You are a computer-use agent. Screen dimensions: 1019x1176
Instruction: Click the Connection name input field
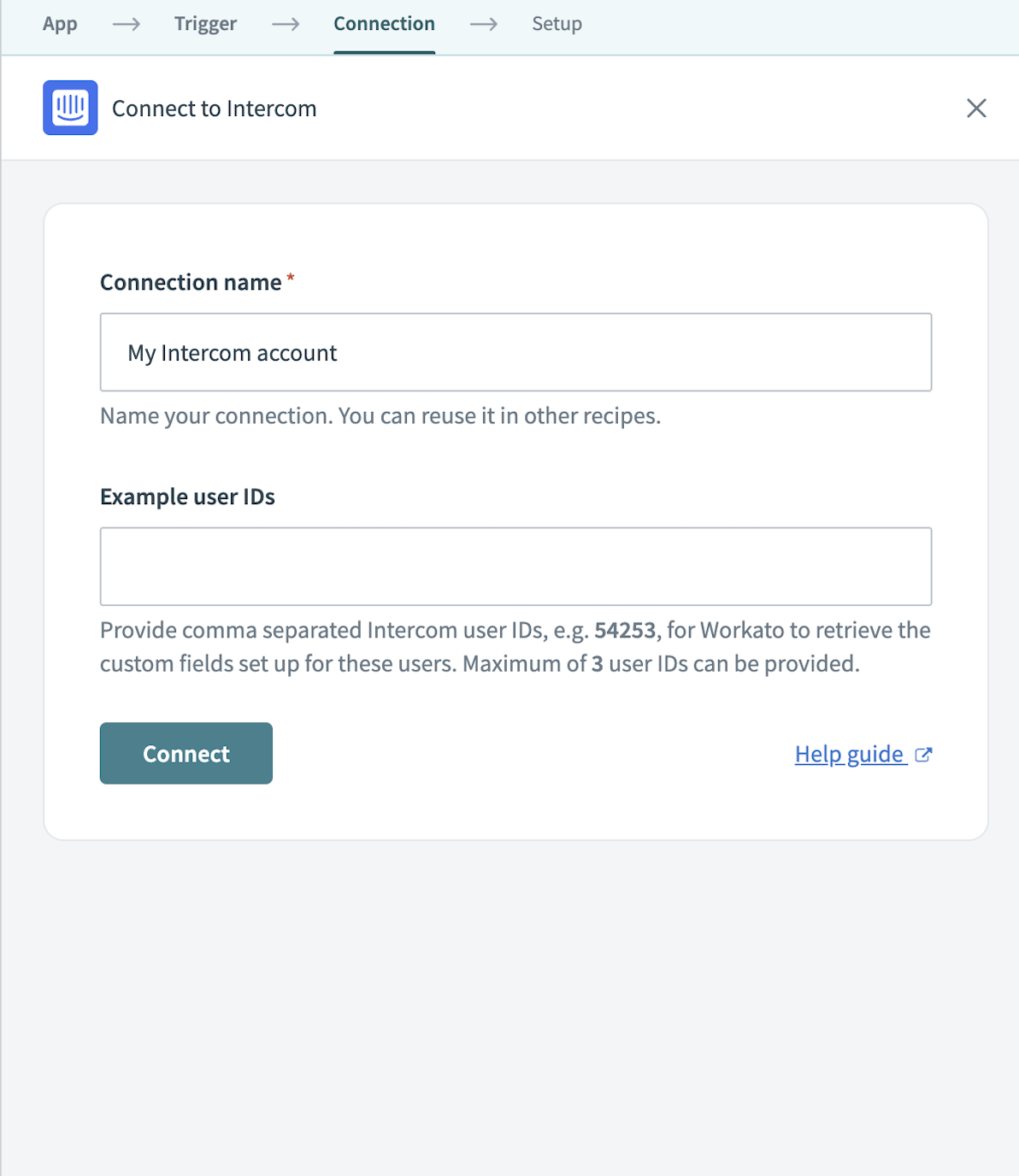515,352
